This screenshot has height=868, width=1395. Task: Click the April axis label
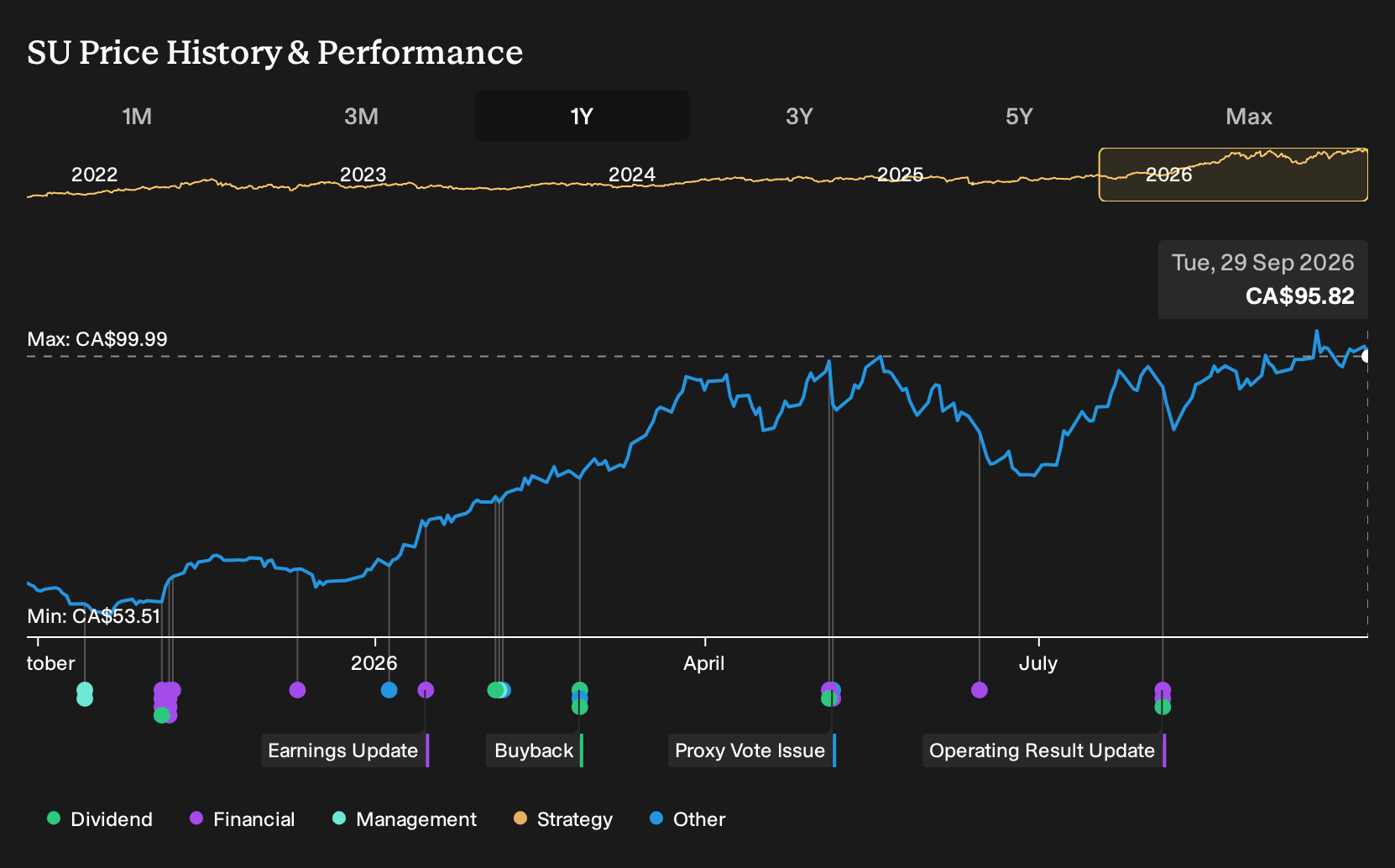coord(703,663)
